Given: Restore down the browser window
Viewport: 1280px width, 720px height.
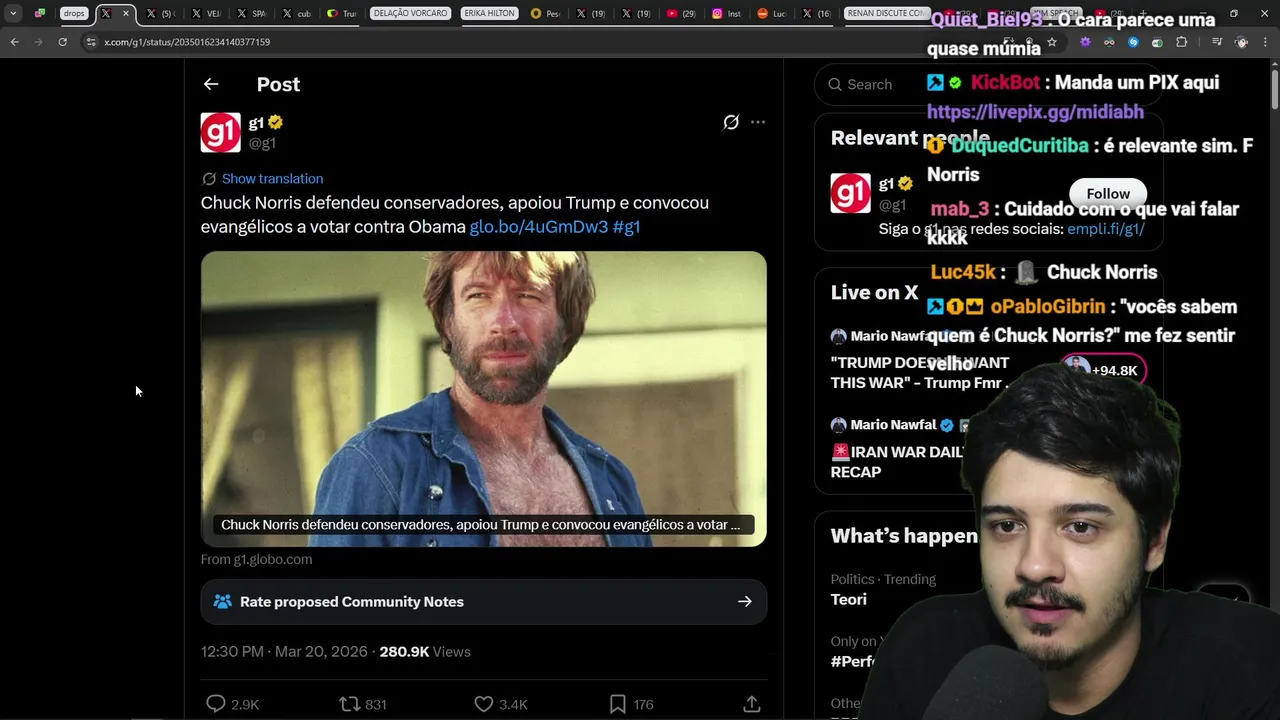Looking at the screenshot, I should (1233, 14).
